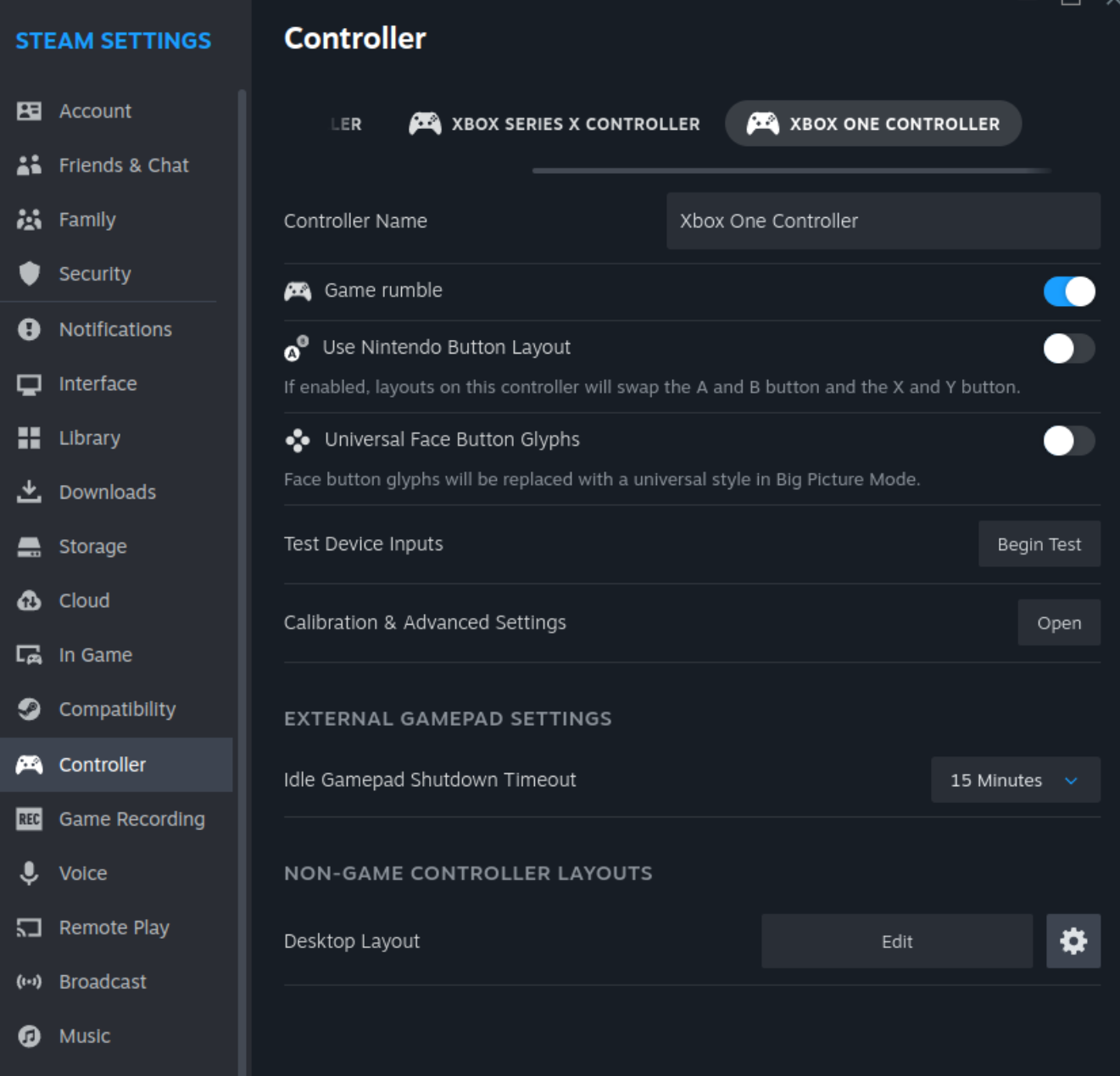Screen dimensions: 1120x1076
Task: Disable the Game rumble toggle
Action: (1069, 292)
